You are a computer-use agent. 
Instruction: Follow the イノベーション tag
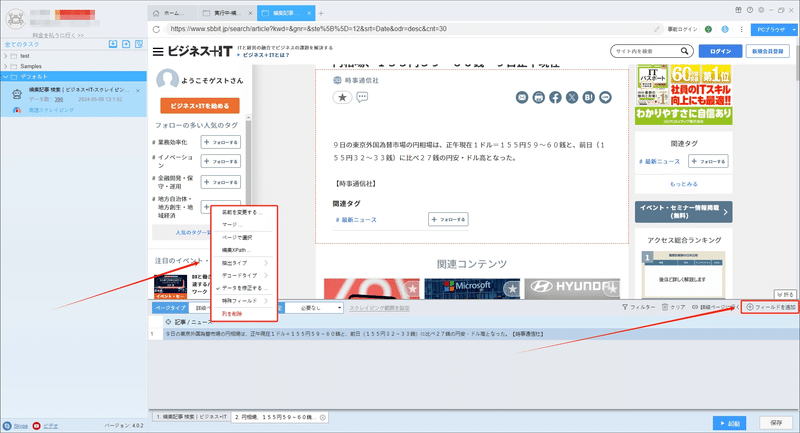tap(221, 161)
